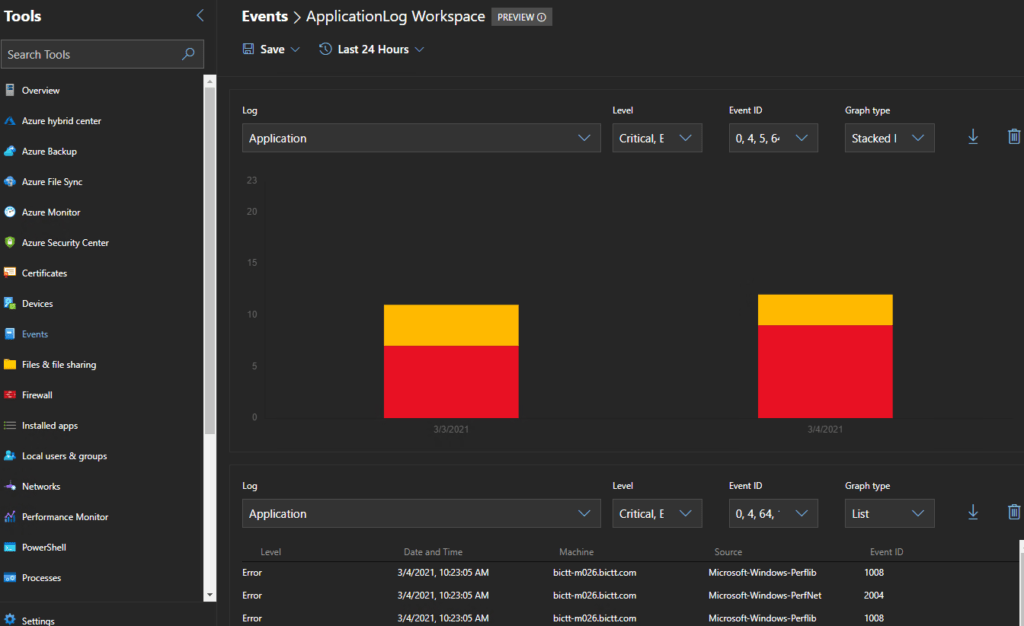Sort by Source column header

click(728, 552)
